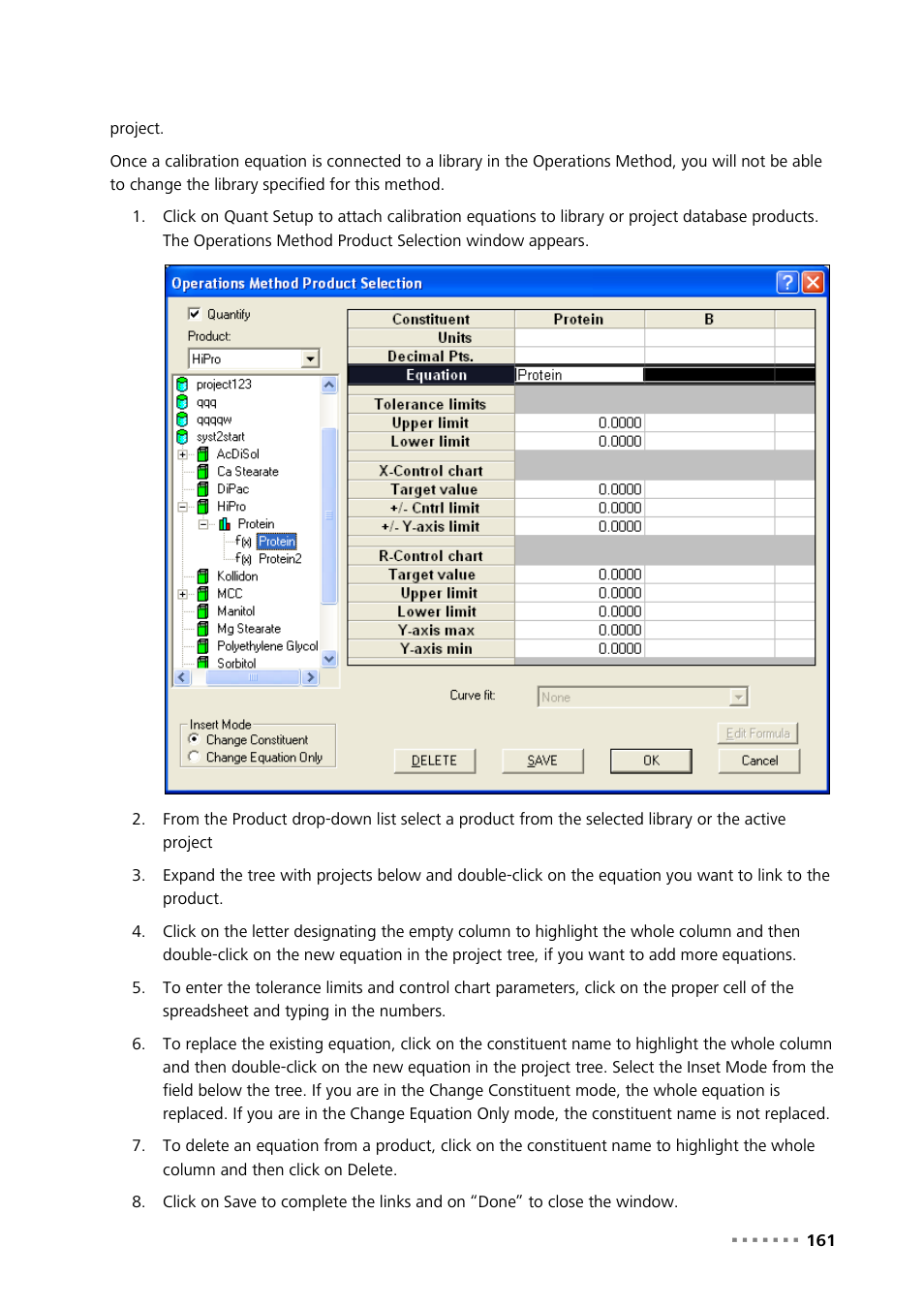The width and height of the screenshot is (924, 1308).
Task: Click the Decimal Pts. cell under Protein
Action: pos(579,356)
